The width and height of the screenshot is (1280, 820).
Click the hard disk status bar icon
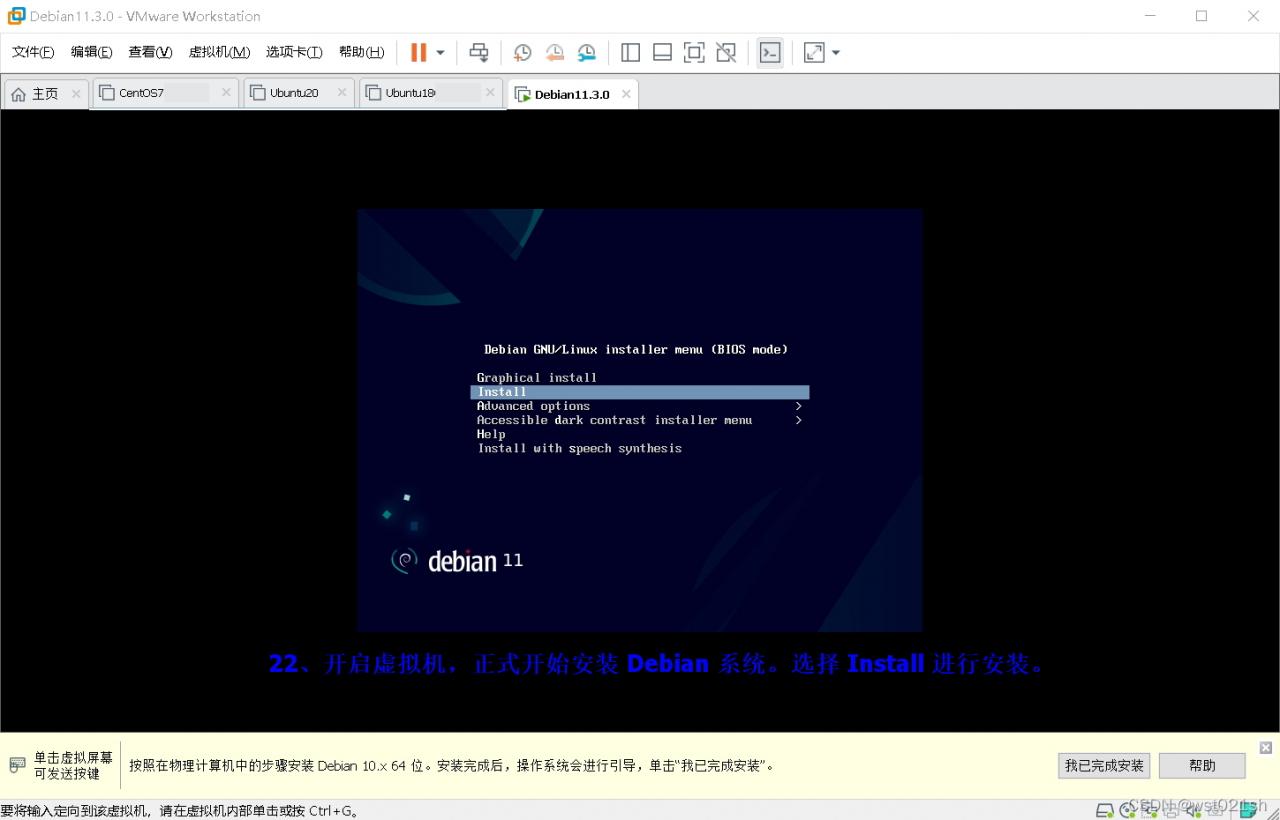[x=1105, y=810]
